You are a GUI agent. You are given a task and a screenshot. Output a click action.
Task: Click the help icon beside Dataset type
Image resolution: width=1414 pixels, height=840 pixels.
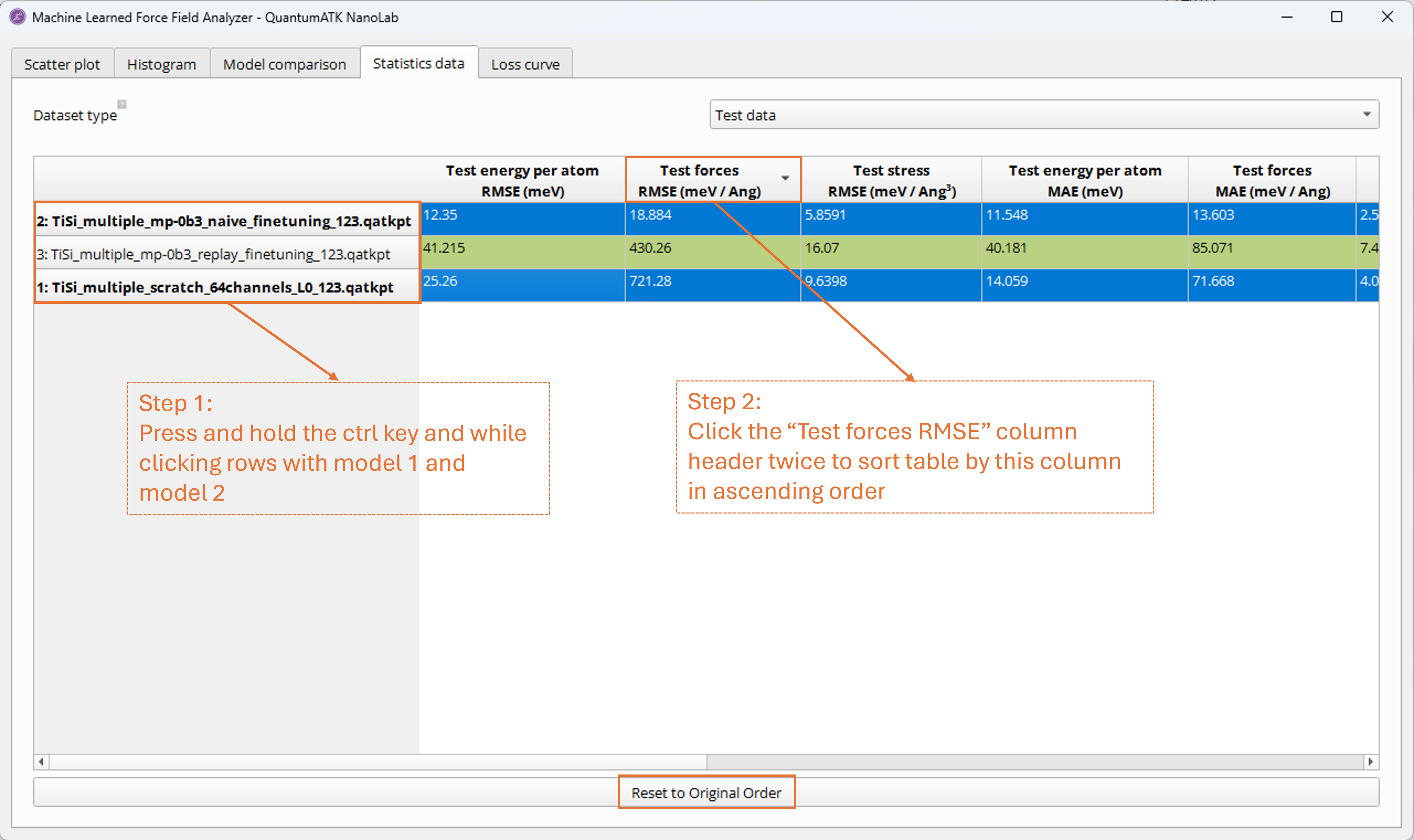[x=122, y=104]
